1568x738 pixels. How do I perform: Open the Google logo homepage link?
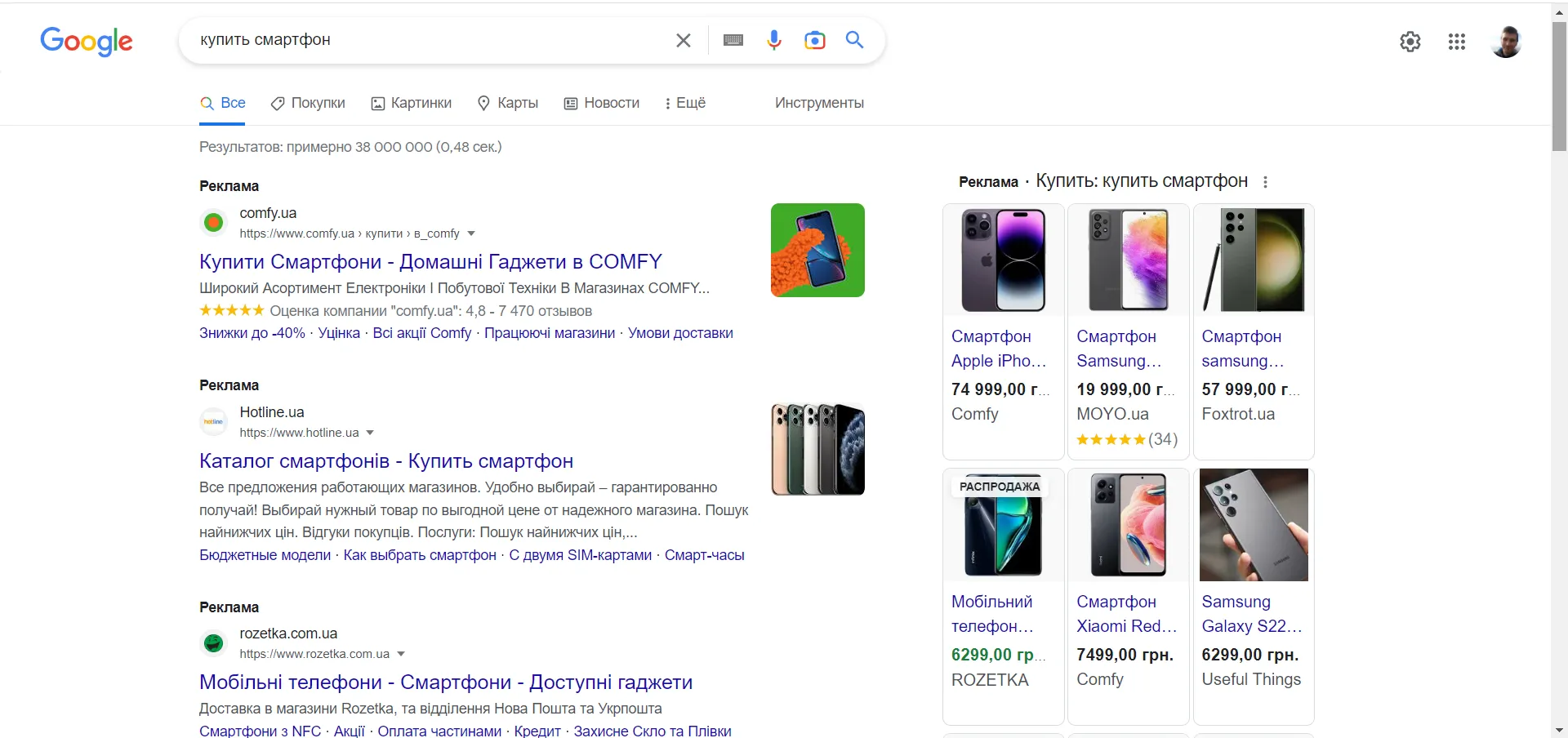point(87,41)
